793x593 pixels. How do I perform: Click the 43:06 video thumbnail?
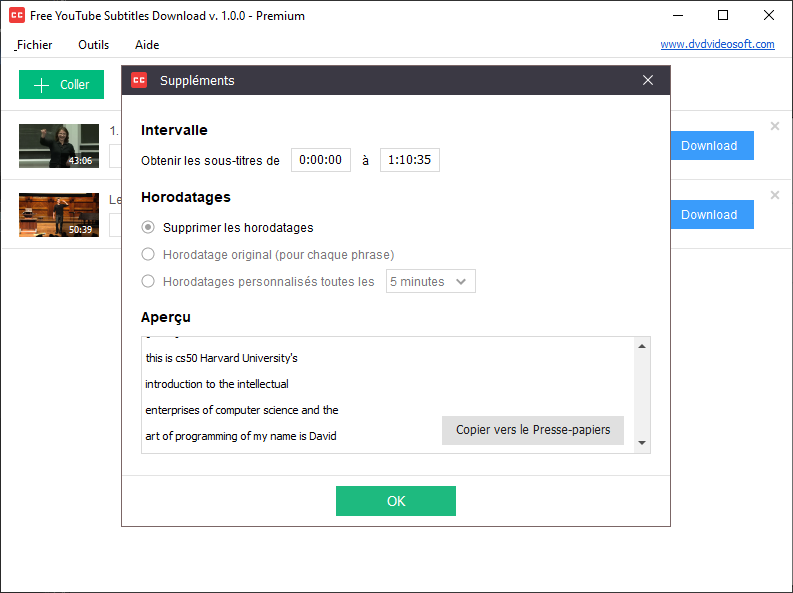pos(59,146)
